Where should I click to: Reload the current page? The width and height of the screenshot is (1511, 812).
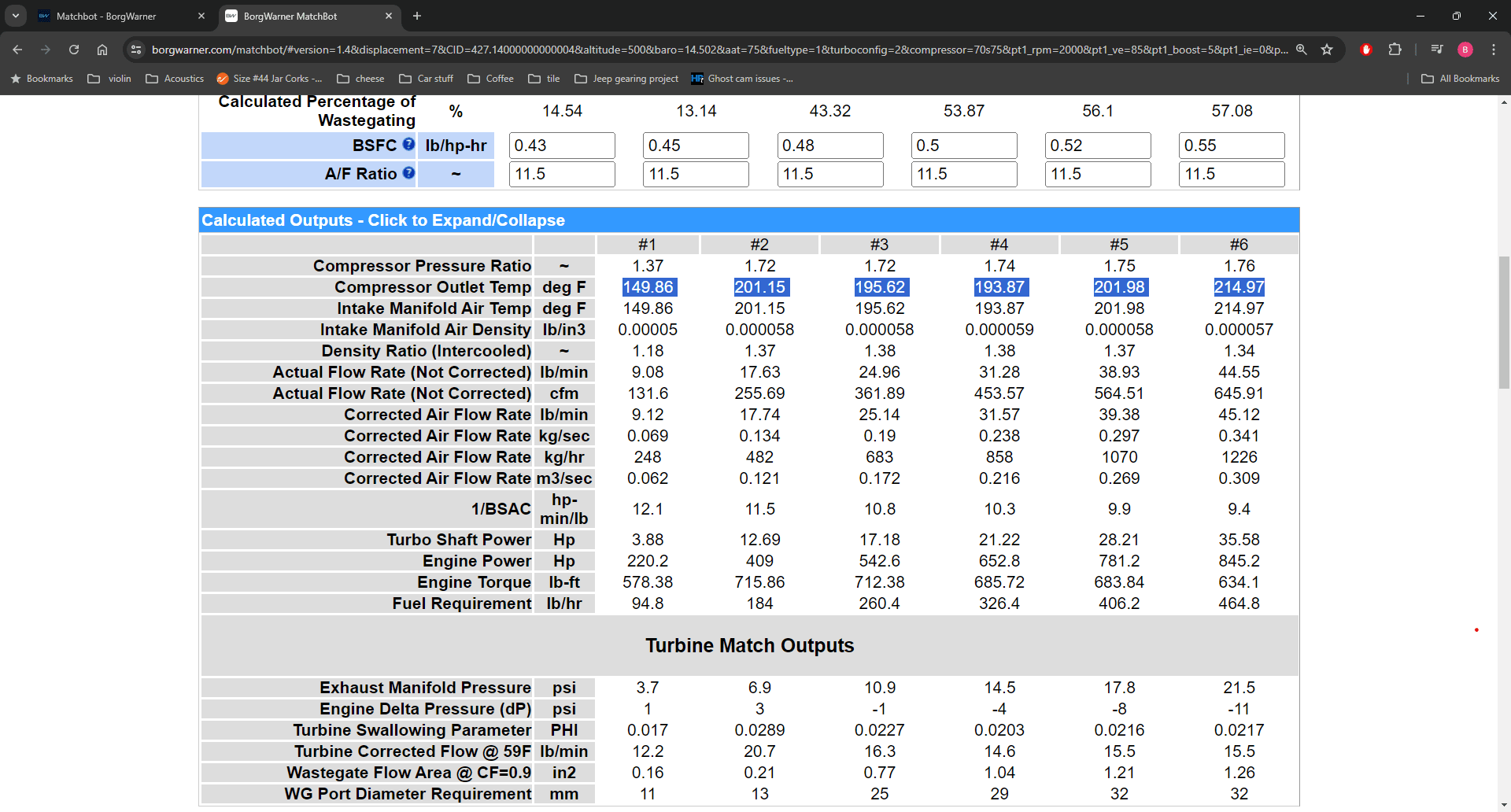pyautogui.click(x=74, y=50)
